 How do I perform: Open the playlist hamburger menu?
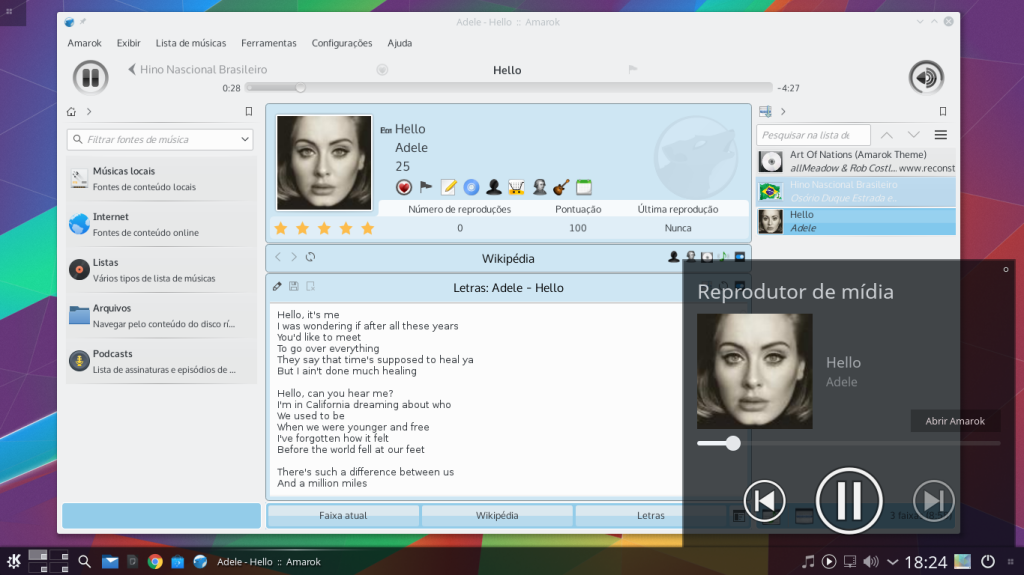click(x=940, y=135)
